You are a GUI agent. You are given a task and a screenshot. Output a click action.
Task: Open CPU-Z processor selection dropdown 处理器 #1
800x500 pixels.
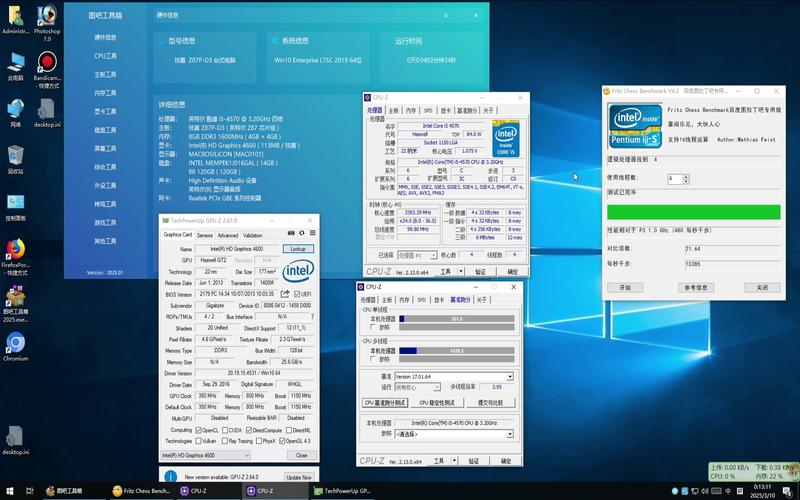417,255
